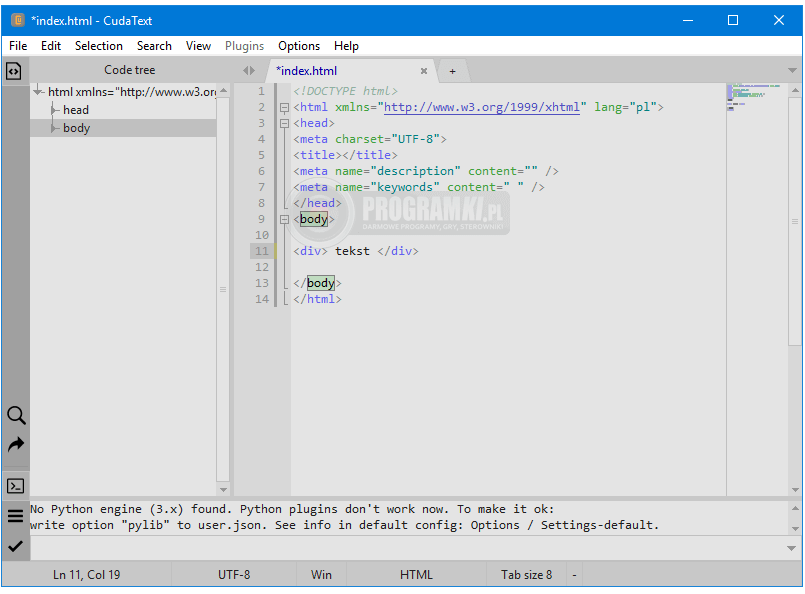Click the dash field in status bar
This screenshot has height=594, width=805.
tap(574, 574)
